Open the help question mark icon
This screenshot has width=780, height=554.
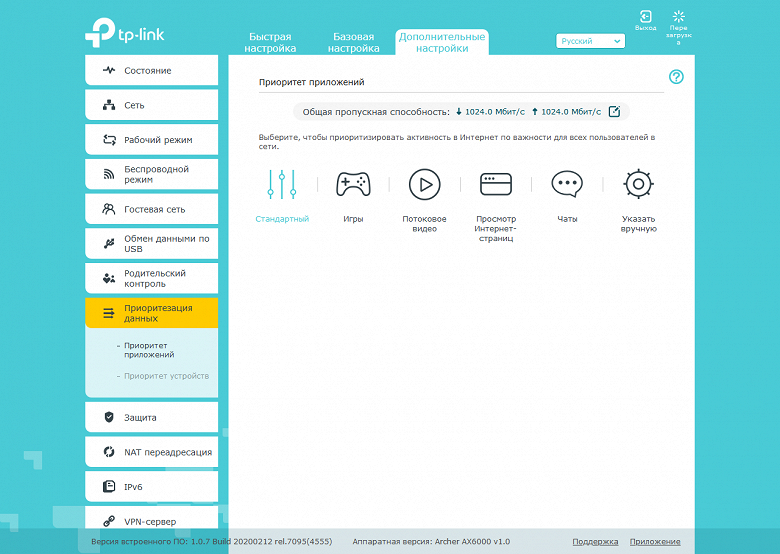click(x=676, y=77)
